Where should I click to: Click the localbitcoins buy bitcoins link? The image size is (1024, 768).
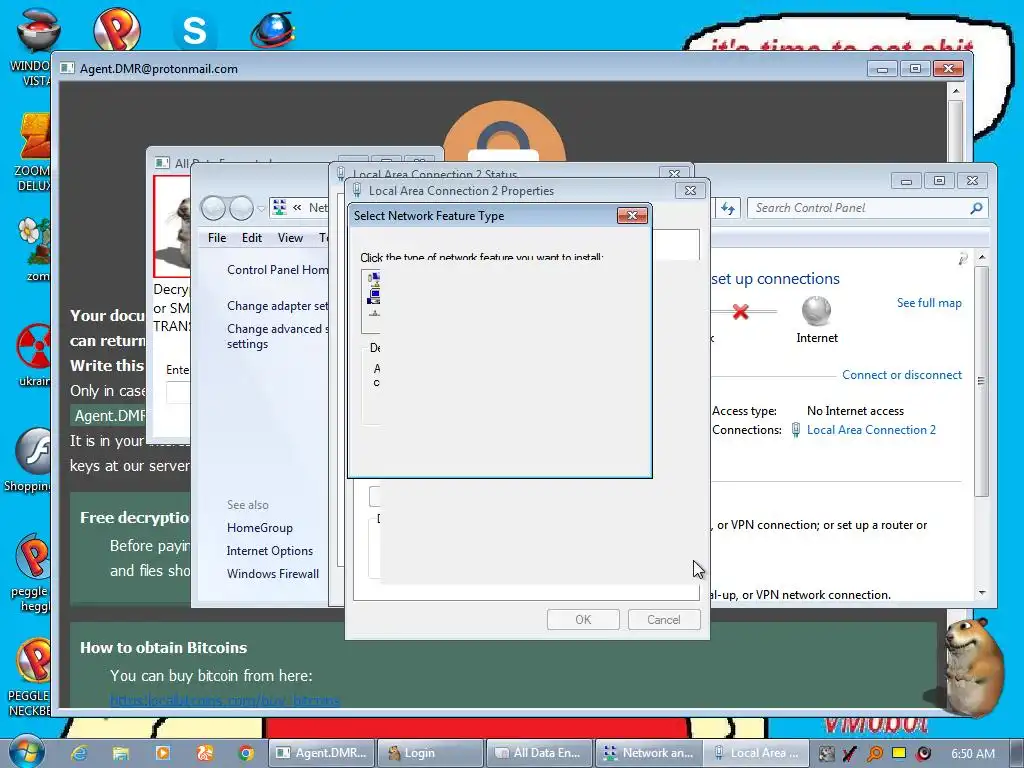tap(225, 700)
